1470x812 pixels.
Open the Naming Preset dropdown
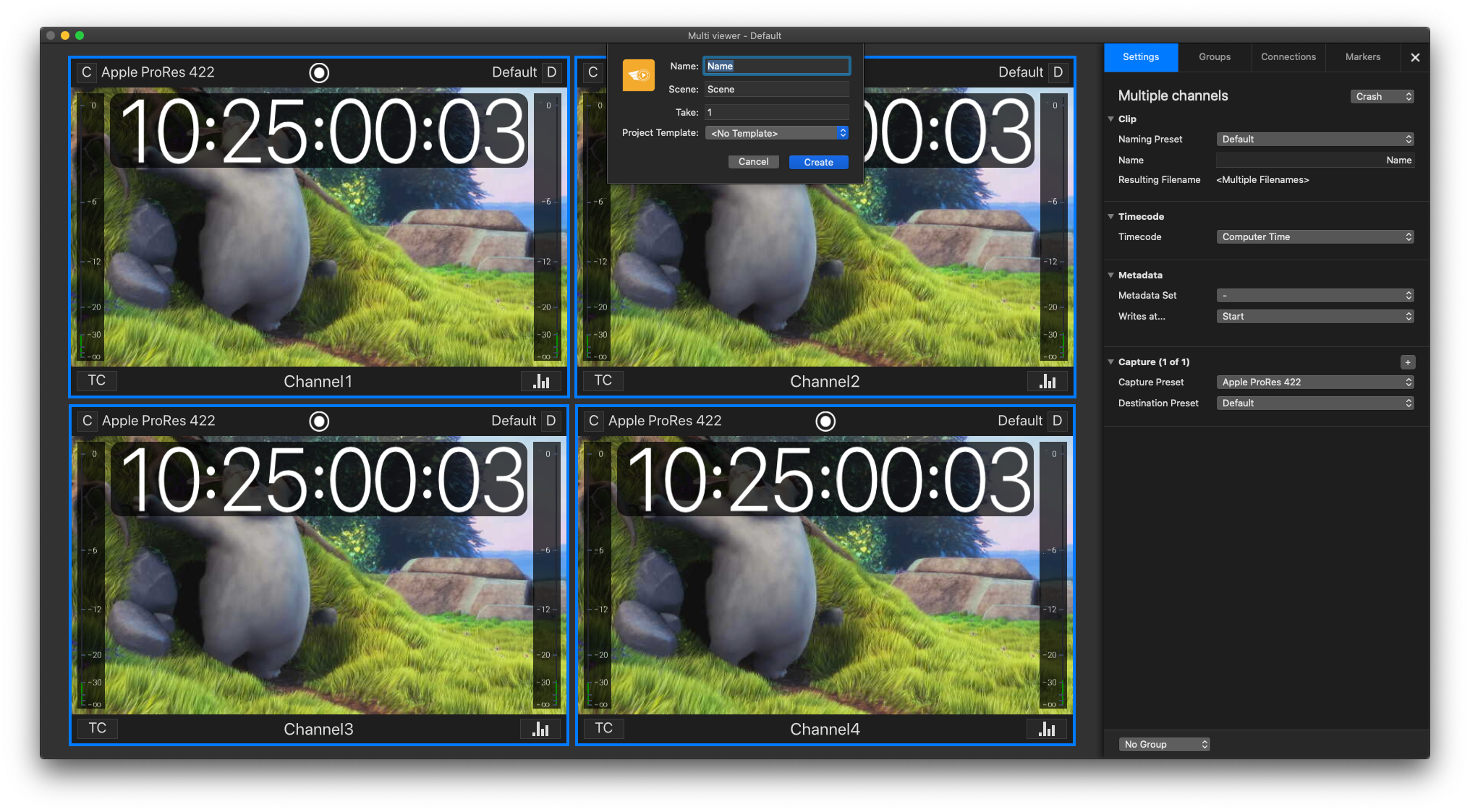click(1315, 140)
